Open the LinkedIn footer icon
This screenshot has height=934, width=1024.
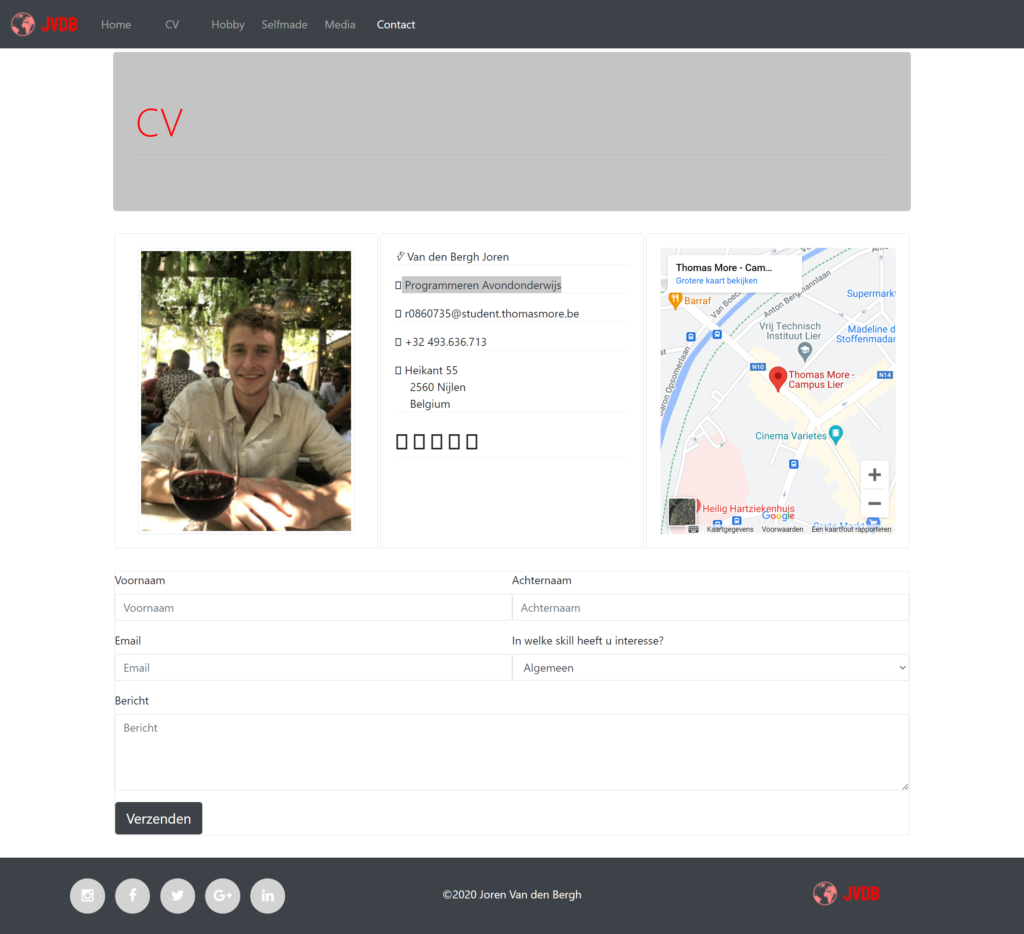pos(268,895)
